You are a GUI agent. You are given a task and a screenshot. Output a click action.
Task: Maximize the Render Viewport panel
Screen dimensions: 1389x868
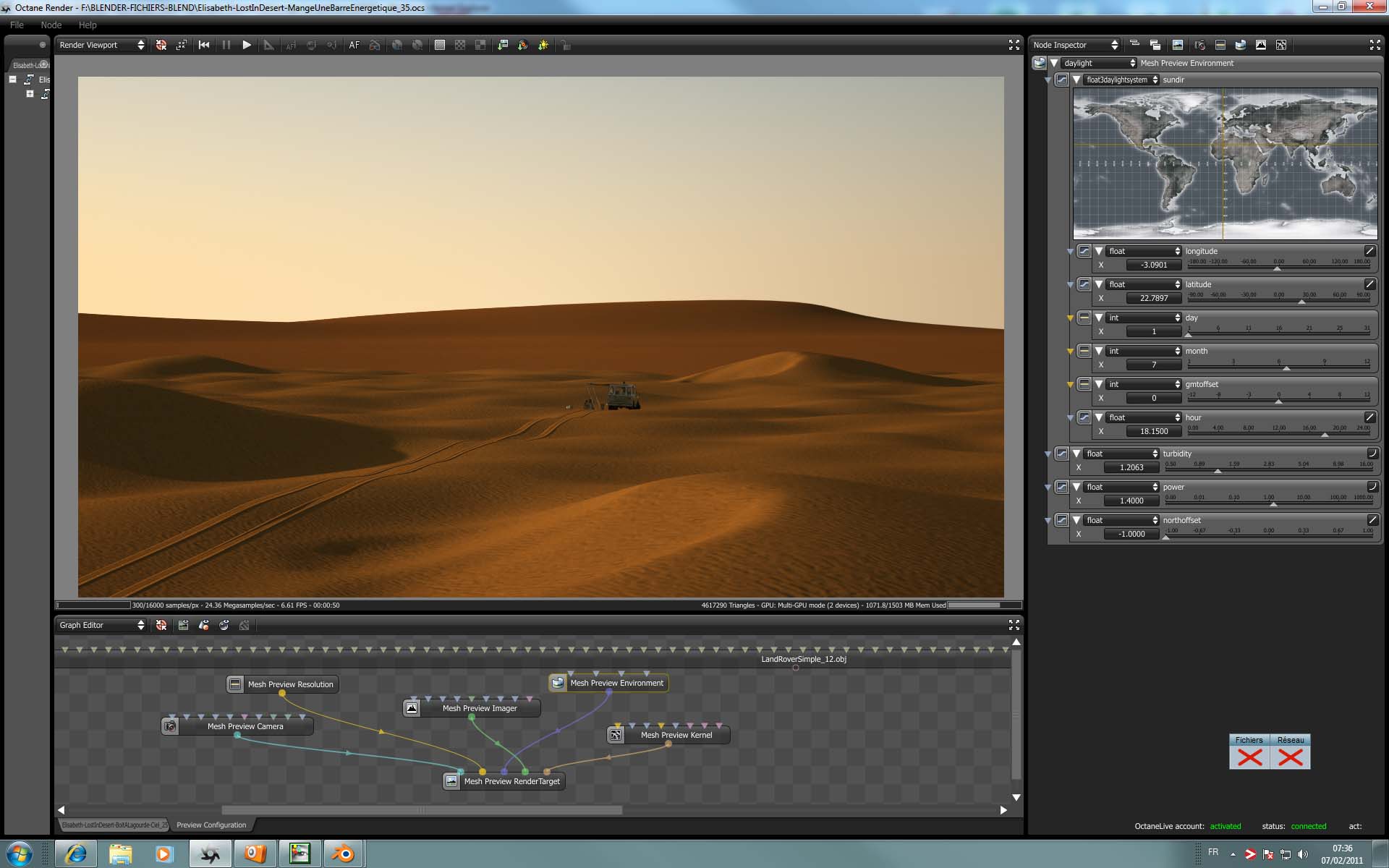click(x=1014, y=45)
